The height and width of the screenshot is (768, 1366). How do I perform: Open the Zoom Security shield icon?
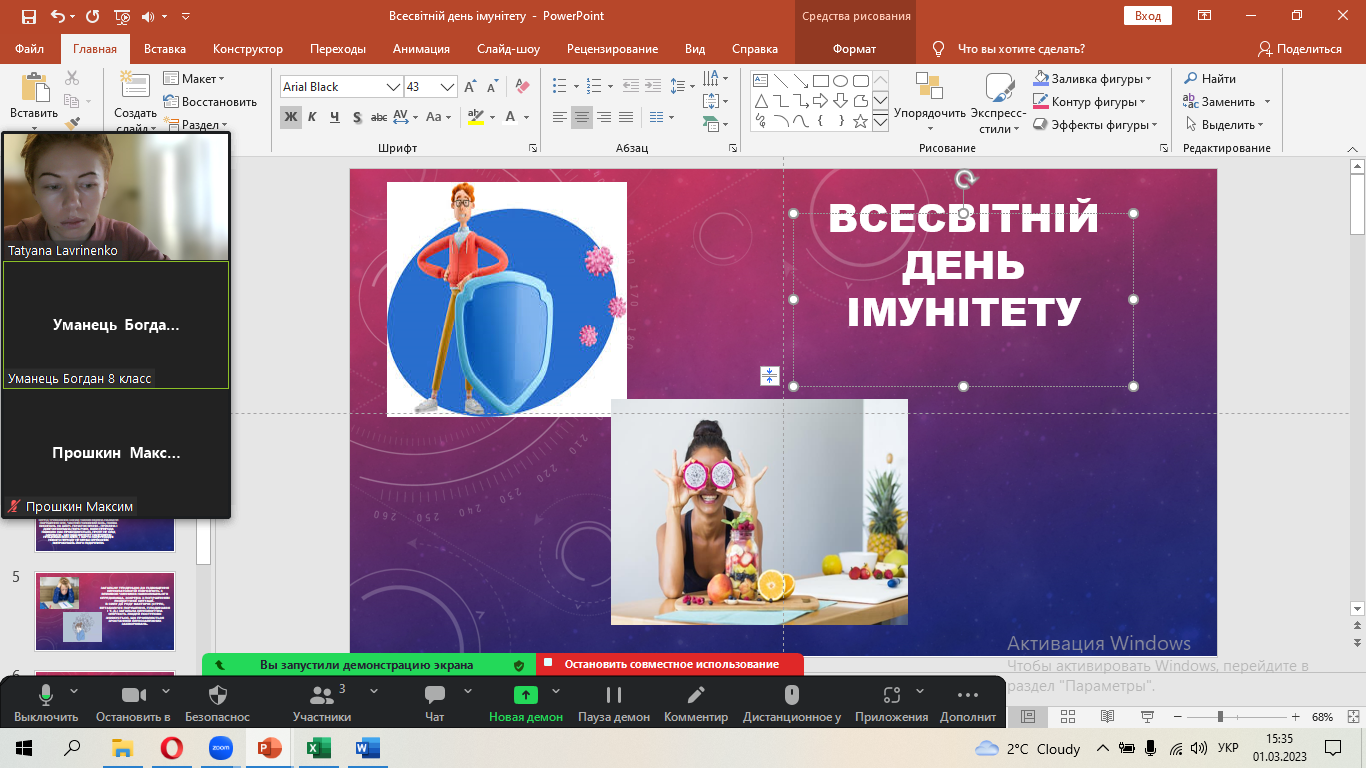[x=218, y=695]
